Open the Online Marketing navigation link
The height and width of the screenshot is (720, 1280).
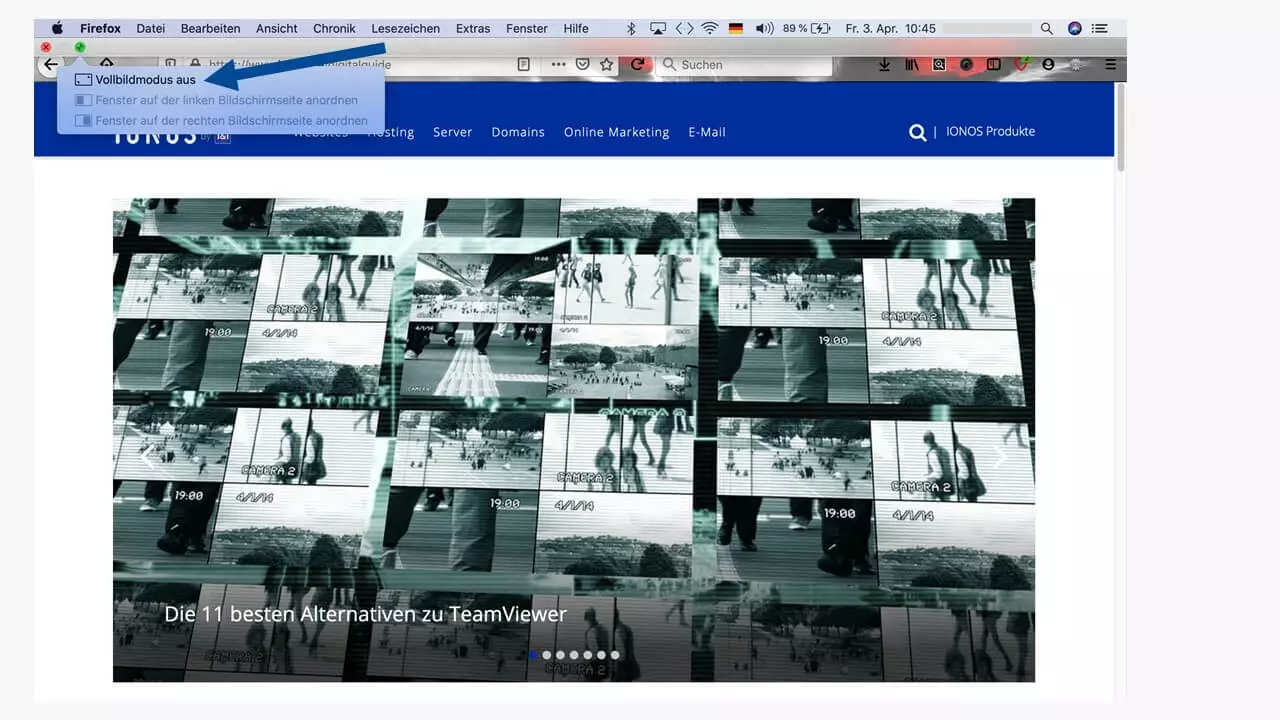(x=616, y=132)
